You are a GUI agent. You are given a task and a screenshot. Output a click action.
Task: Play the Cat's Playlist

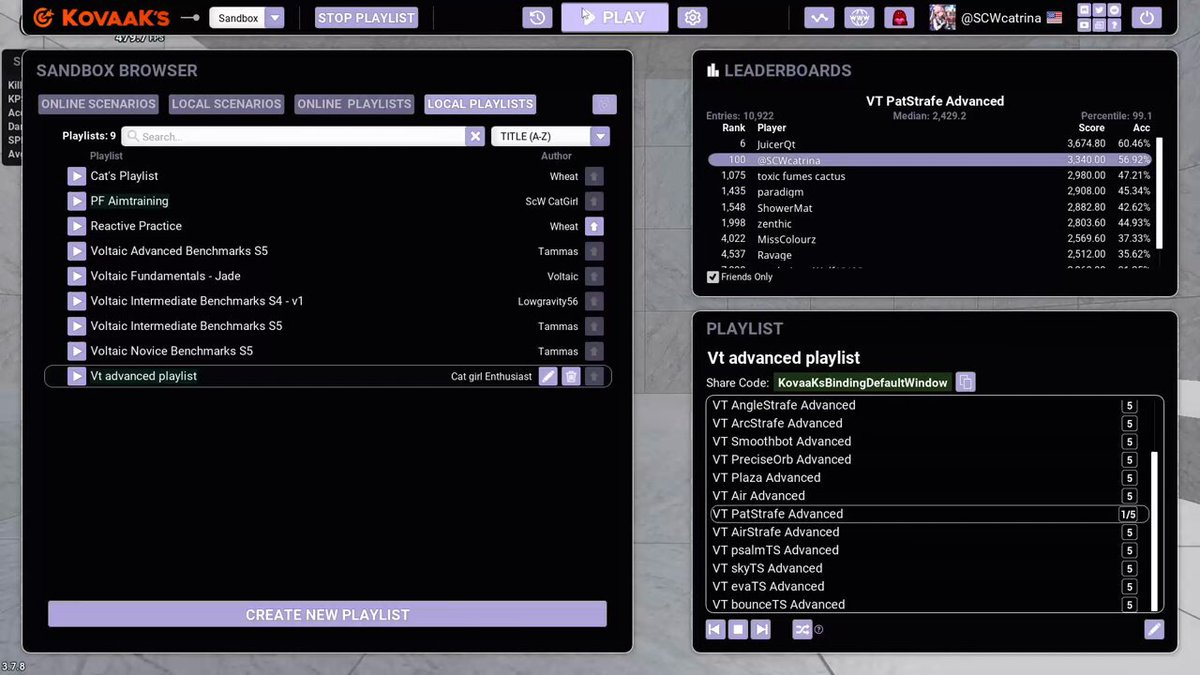(77, 176)
